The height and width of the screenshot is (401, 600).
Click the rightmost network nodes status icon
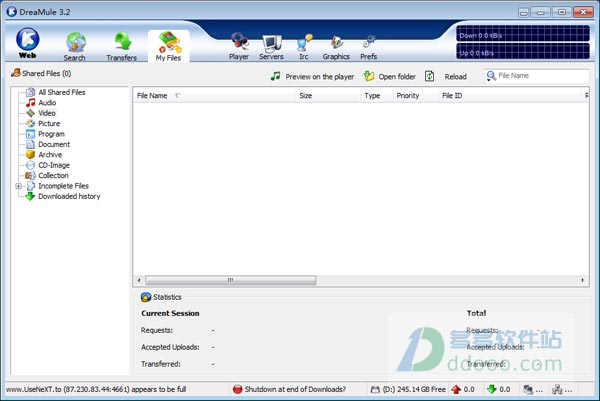click(557, 390)
